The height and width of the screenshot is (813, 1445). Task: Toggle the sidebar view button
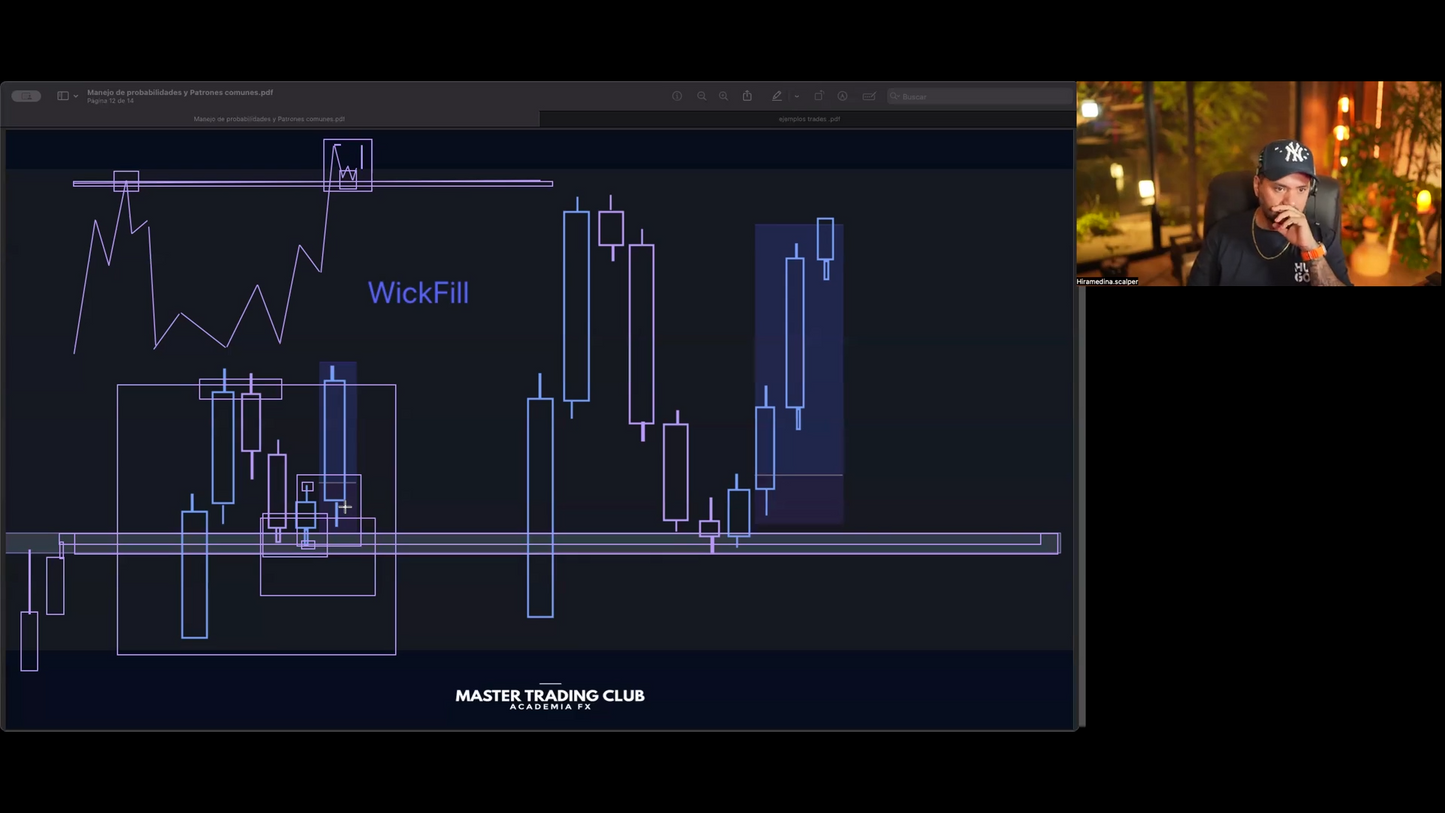pos(63,96)
